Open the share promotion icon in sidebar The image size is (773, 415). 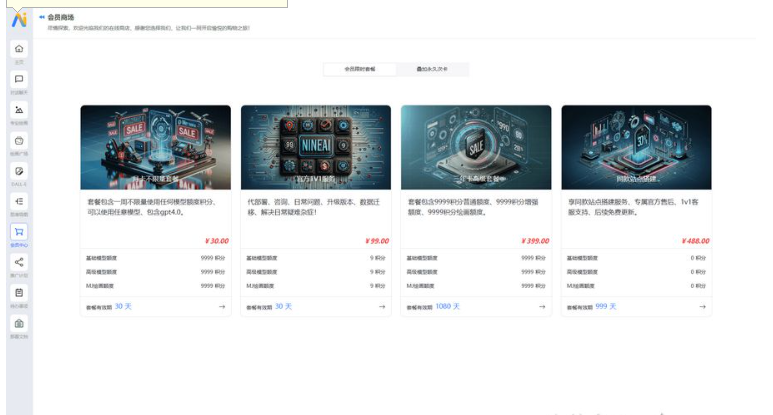pos(19,262)
